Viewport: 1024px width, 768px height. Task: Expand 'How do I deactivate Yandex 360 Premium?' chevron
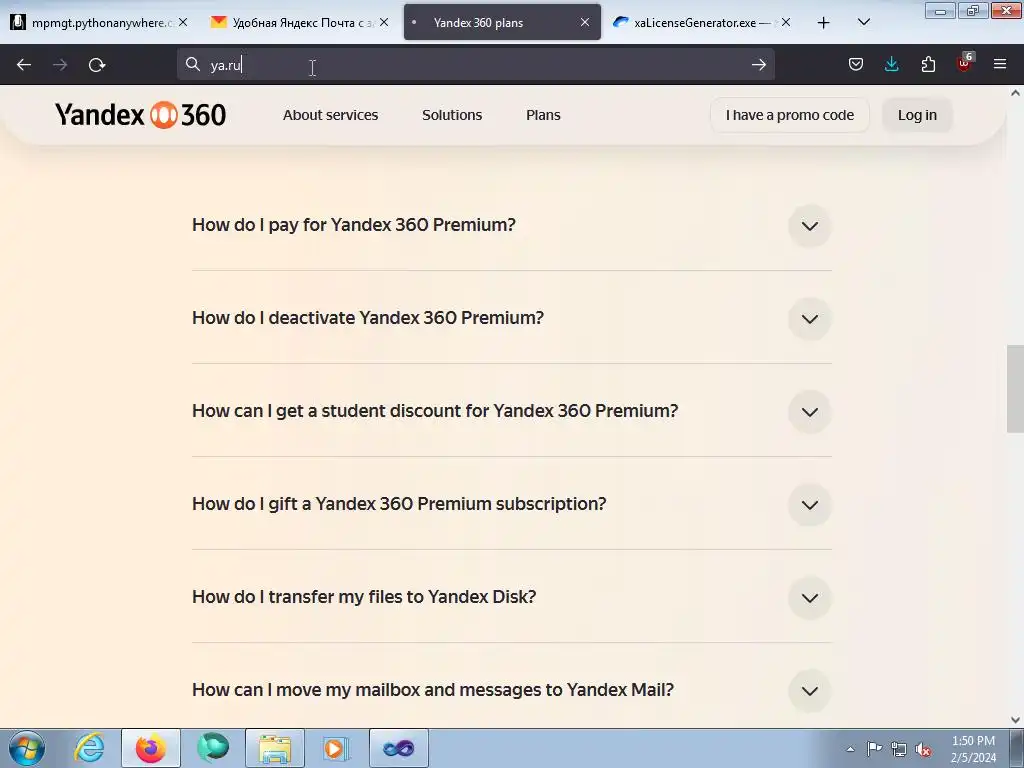(x=810, y=319)
